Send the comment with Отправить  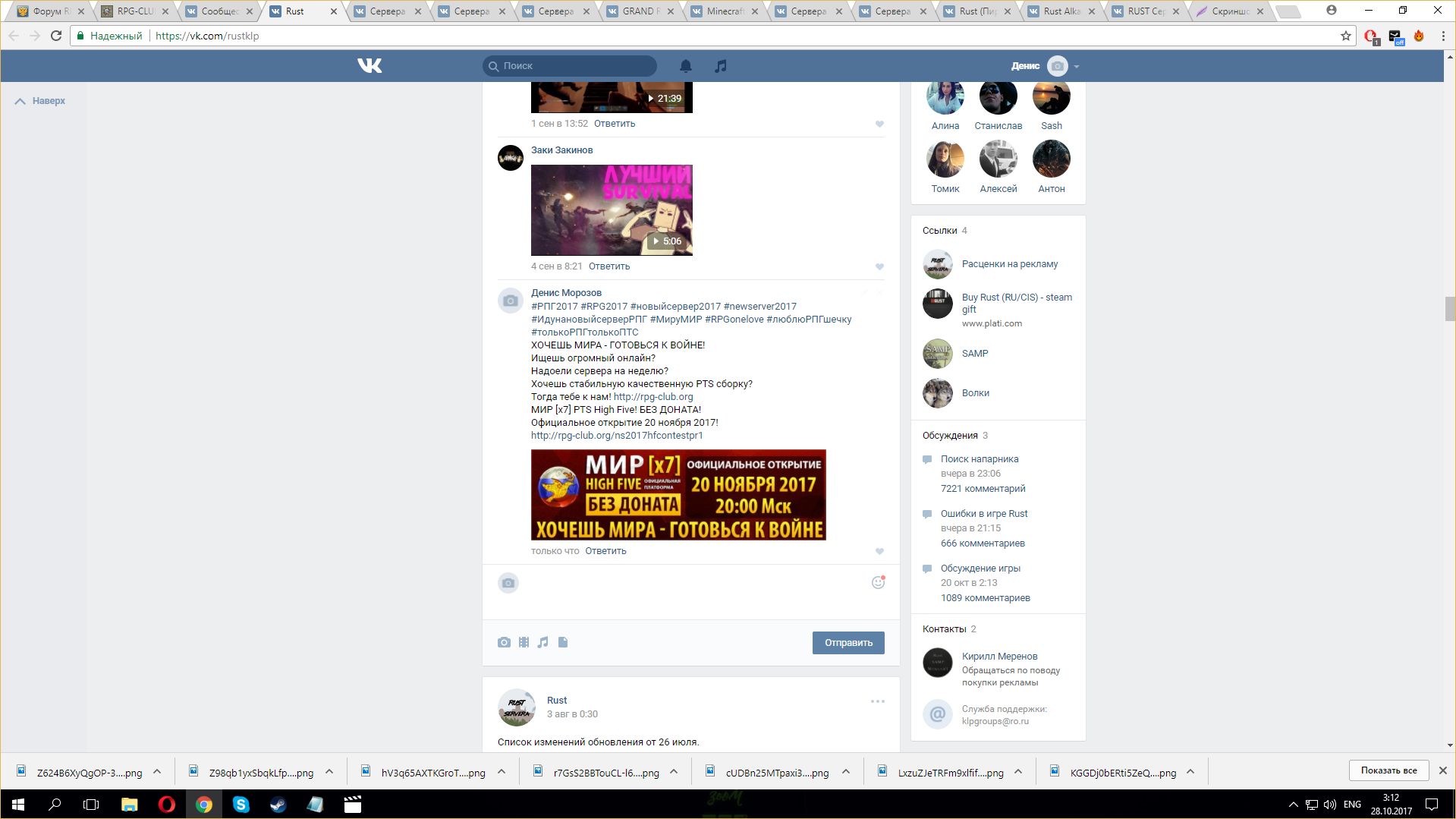point(848,643)
